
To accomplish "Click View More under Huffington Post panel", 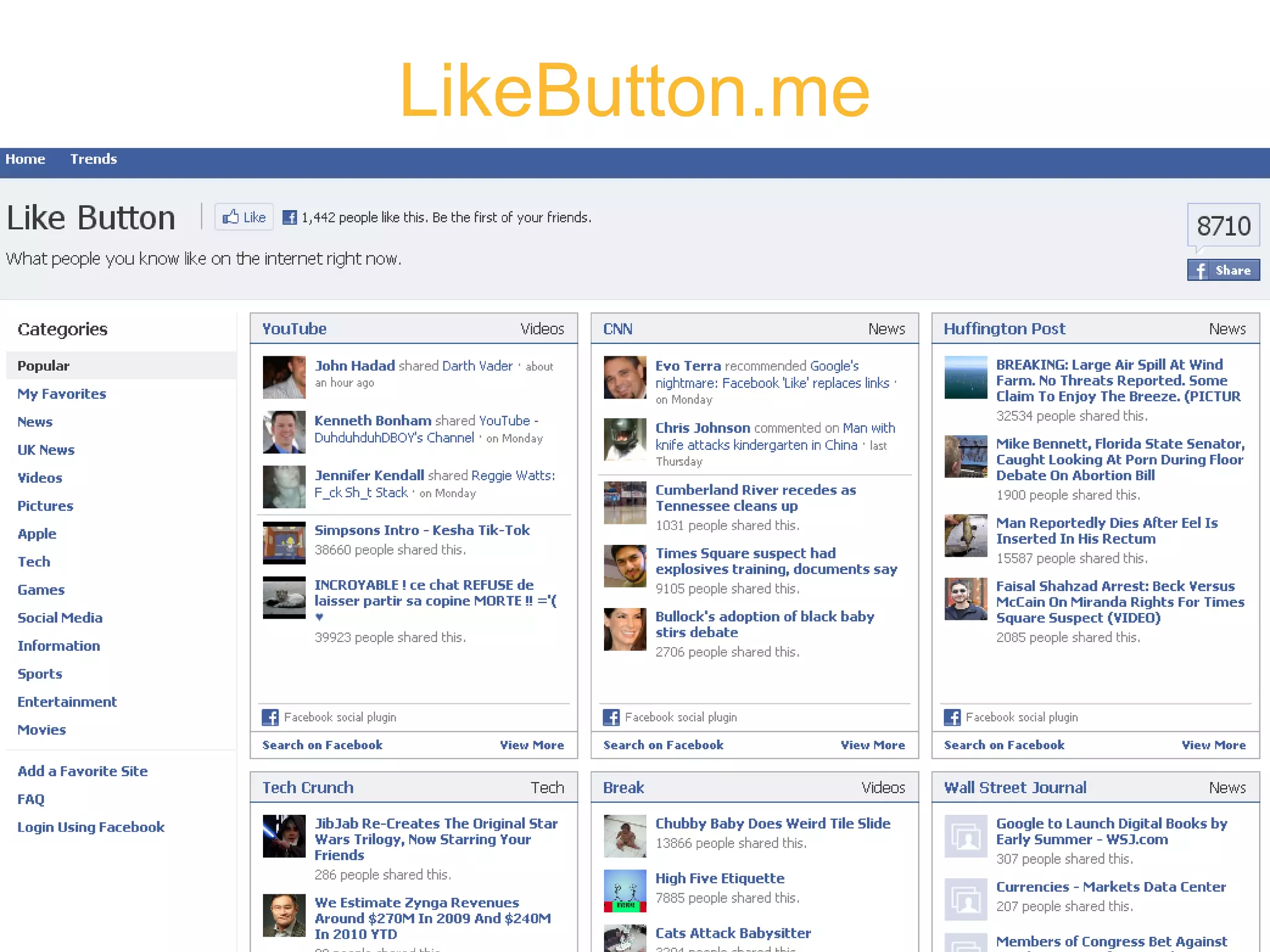I will coord(1214,745).
